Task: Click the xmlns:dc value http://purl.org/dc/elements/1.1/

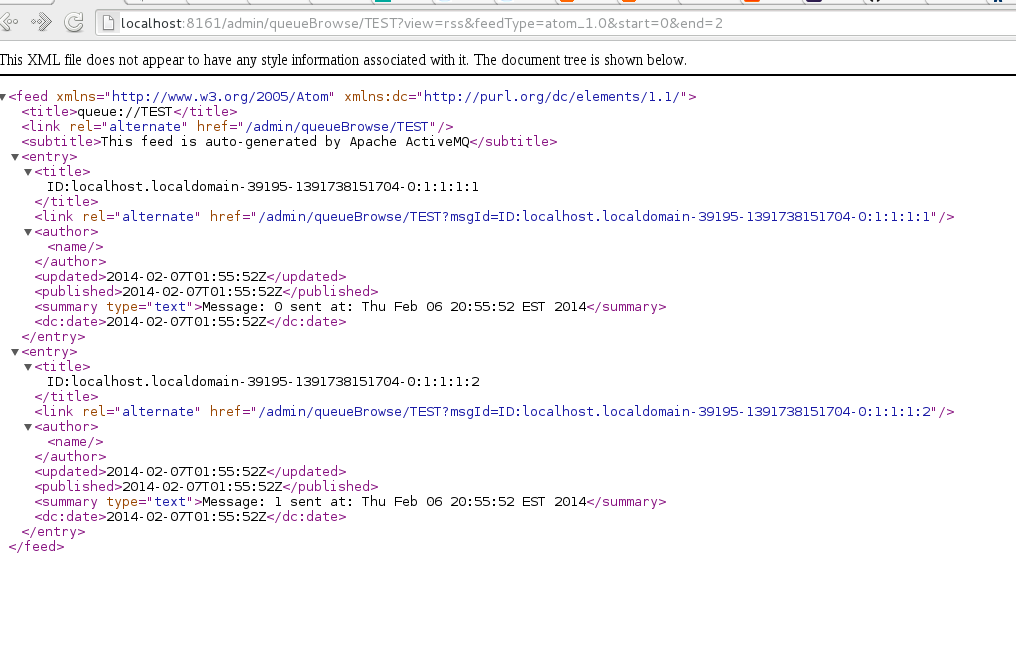Action: 551,97
